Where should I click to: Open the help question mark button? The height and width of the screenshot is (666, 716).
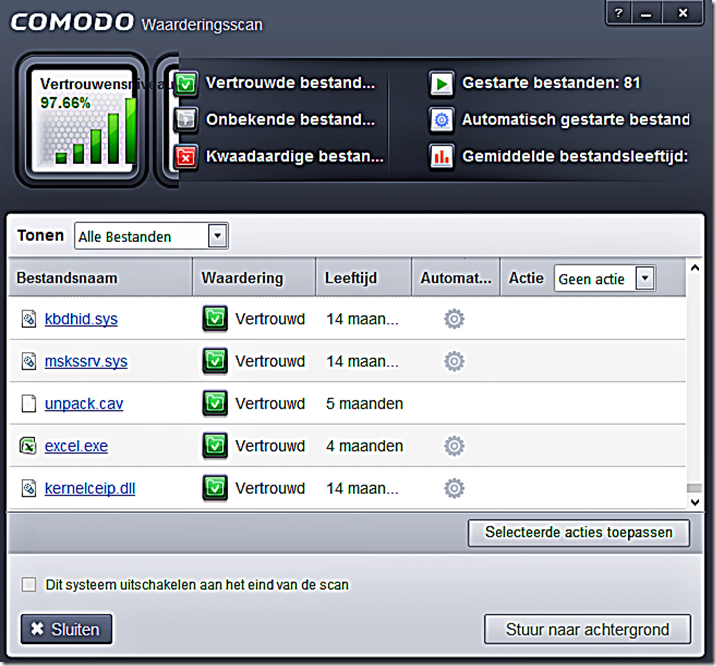pyautogui.click(x=619, y=13)
